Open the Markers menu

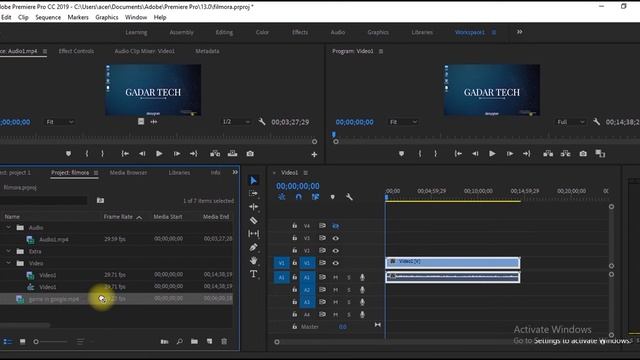click(78, 17)
